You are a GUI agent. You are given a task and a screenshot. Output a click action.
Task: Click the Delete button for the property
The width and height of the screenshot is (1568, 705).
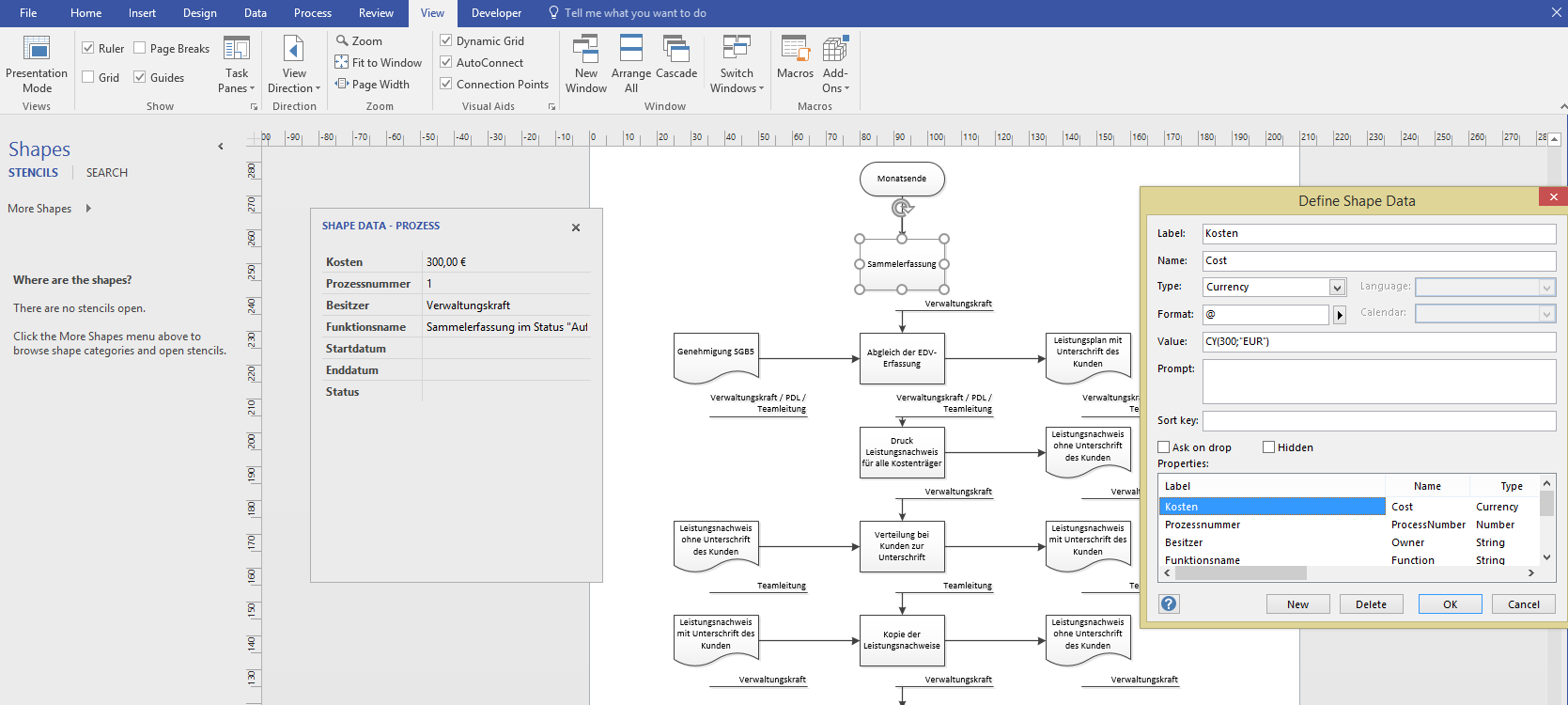pos(1371,604)
